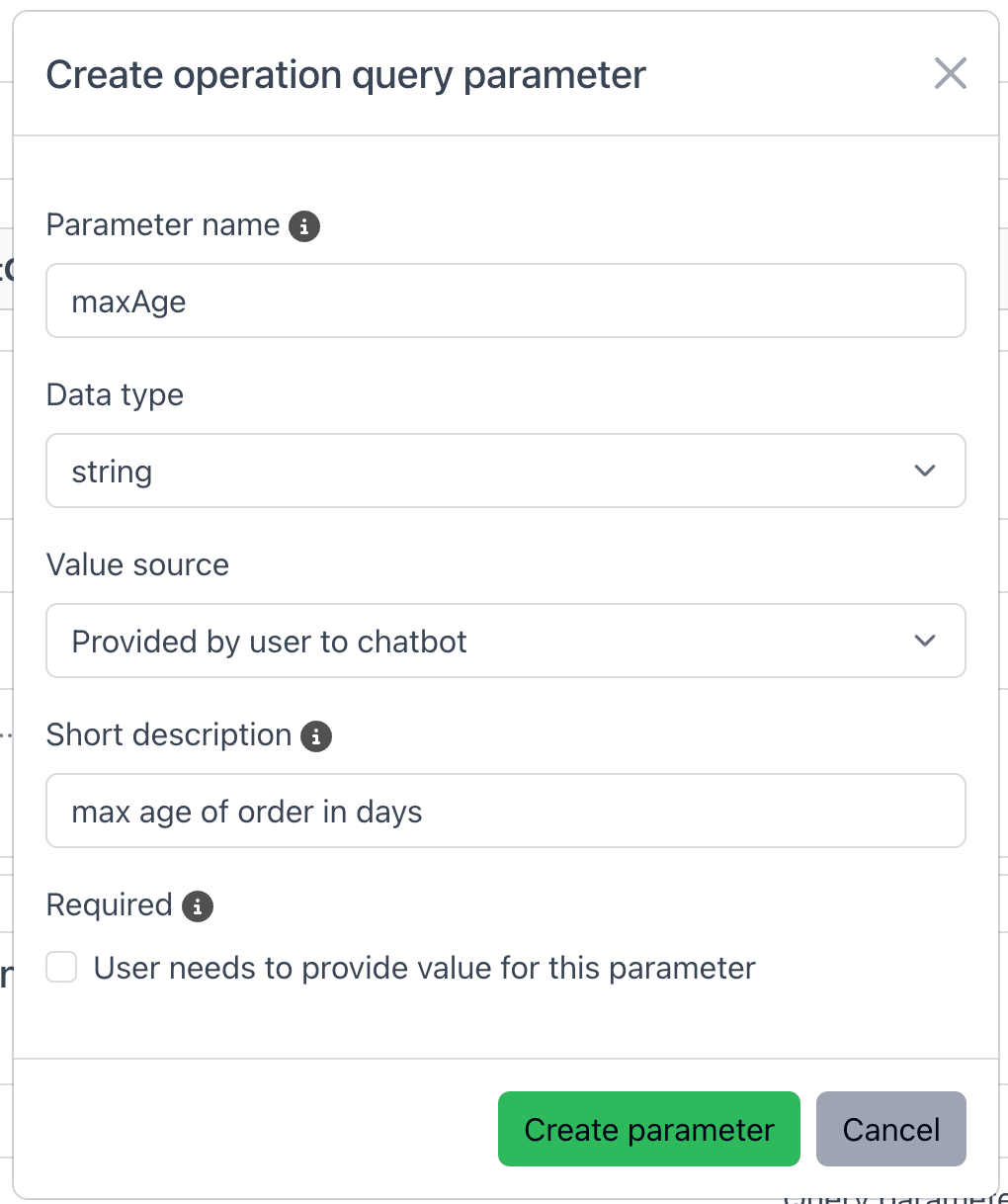The image size is (1008, 1204).
Task: Click 'User needs to provide value' label text
Action: (x=424, y=968)
